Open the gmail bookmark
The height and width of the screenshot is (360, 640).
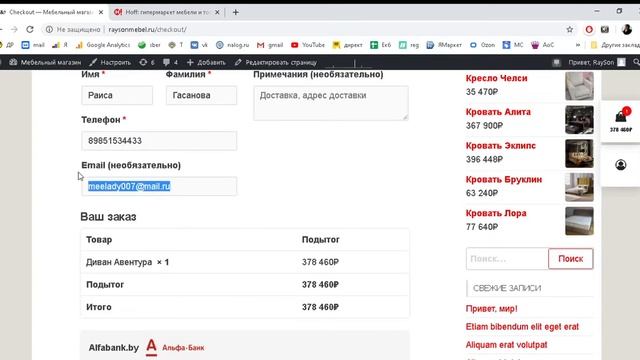point(270,45)
